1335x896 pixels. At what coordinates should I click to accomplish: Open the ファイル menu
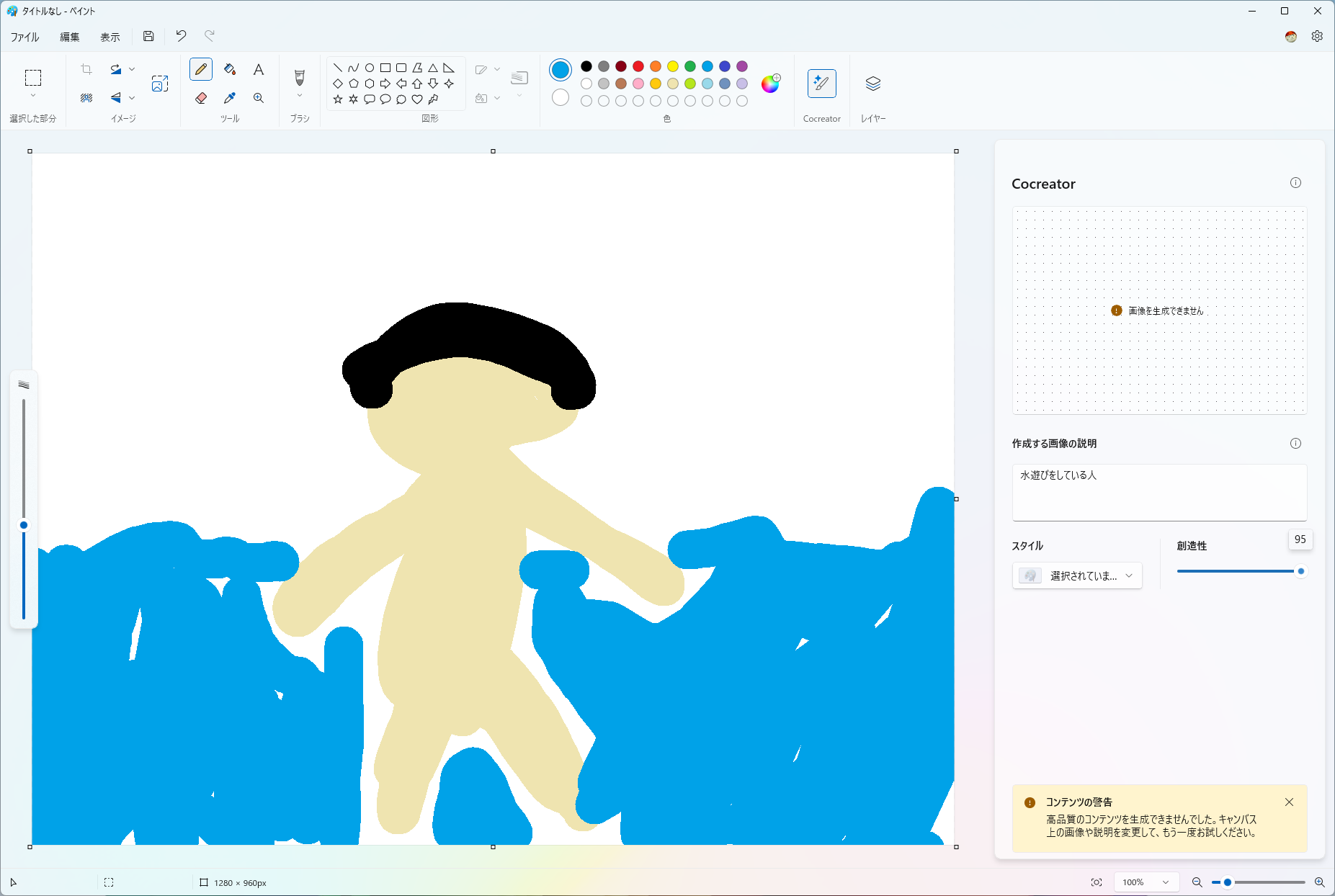point(24,36)
